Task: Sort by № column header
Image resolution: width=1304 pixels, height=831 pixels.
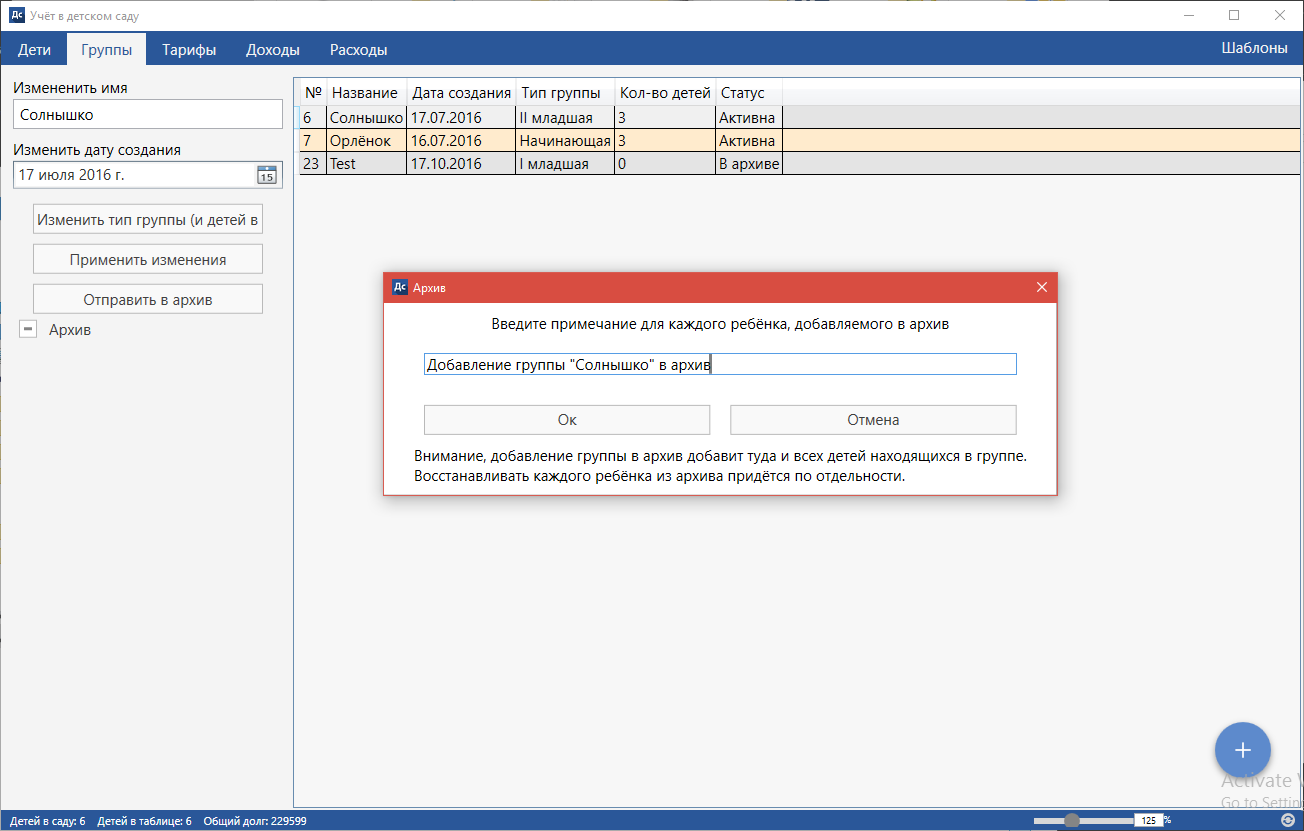Action: (x=313, y=92)
